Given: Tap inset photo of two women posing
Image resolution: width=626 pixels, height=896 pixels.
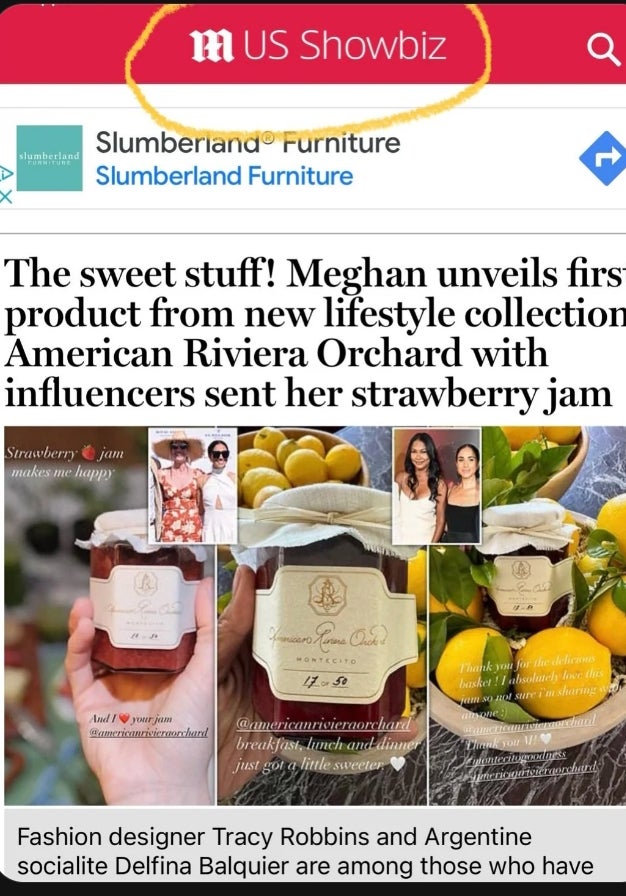Looking at the screenshot, I should tap(437, 485).
